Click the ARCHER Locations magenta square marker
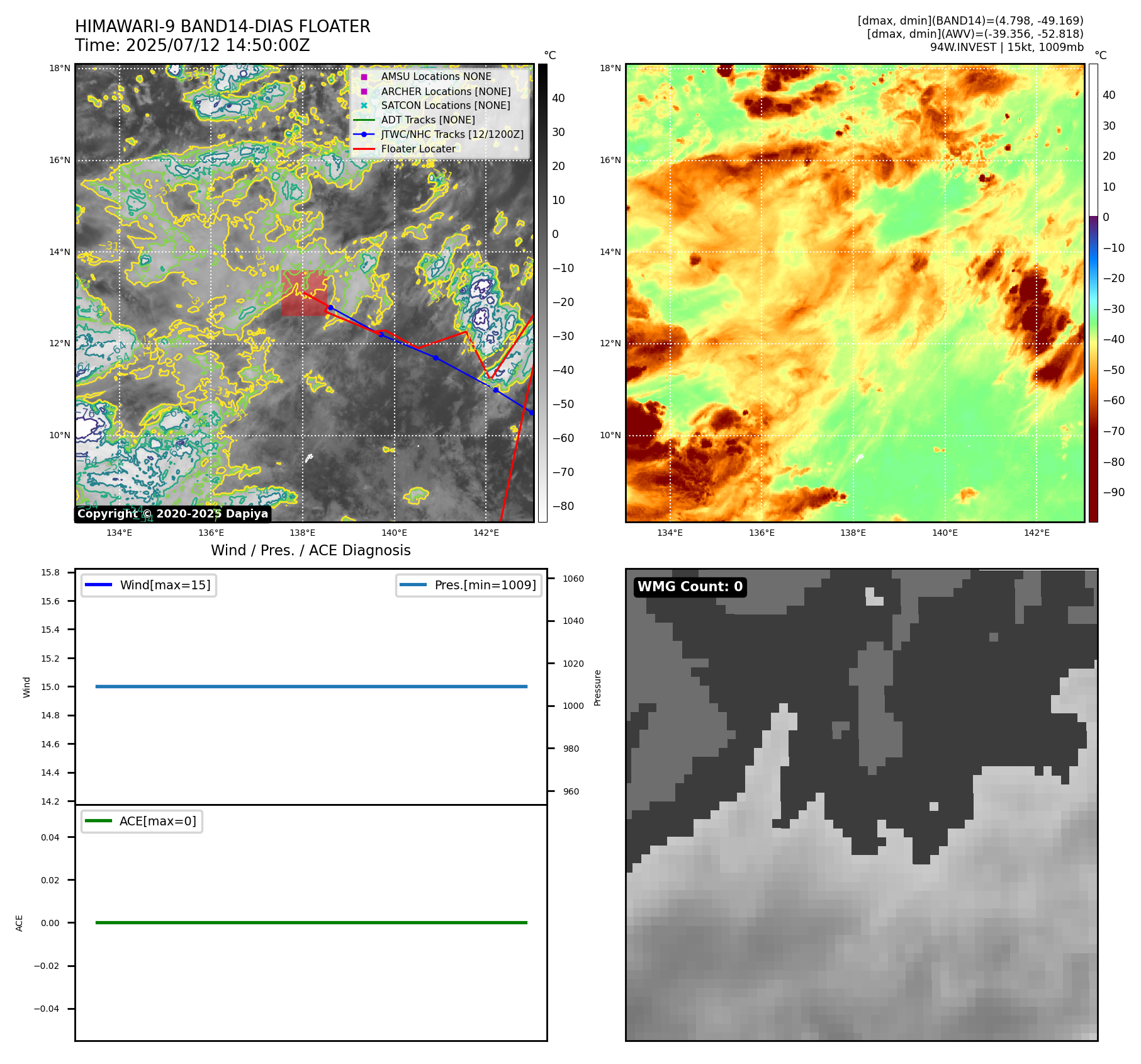The height and width of the screenshot is (1064, 1141). (364, 91)
